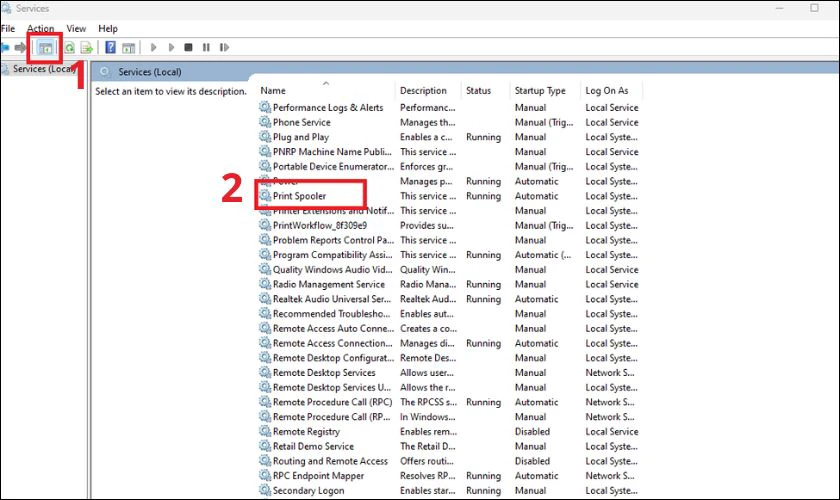The width and height of the screenshot is (840, 500).
Task: Click the gear icon of Radio Management Service
Action: 265,284
